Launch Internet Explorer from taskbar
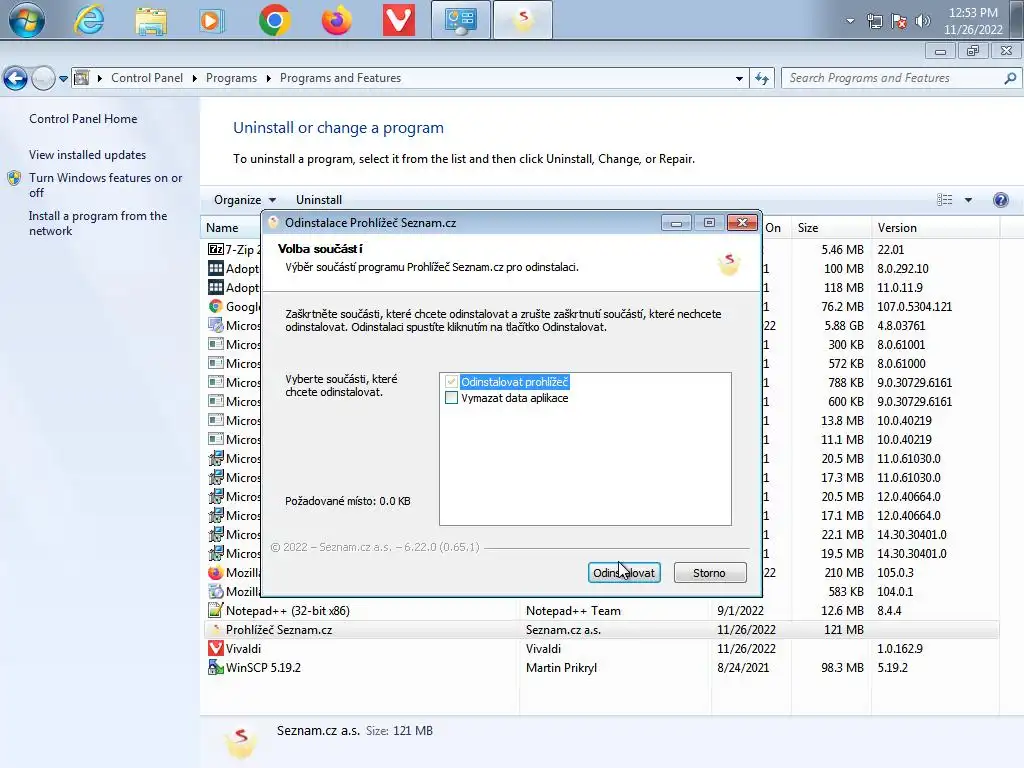Viewport: 1024px width, 768px height. coord(89,20)
